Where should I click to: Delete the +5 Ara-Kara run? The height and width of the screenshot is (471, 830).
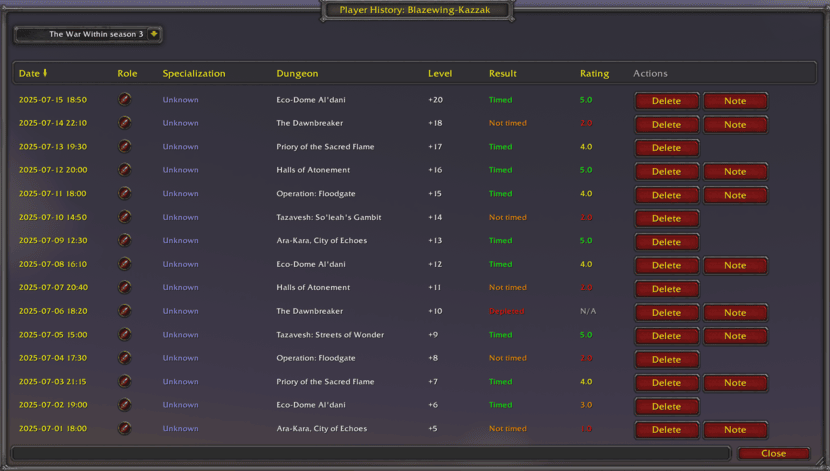click(666, 430)
